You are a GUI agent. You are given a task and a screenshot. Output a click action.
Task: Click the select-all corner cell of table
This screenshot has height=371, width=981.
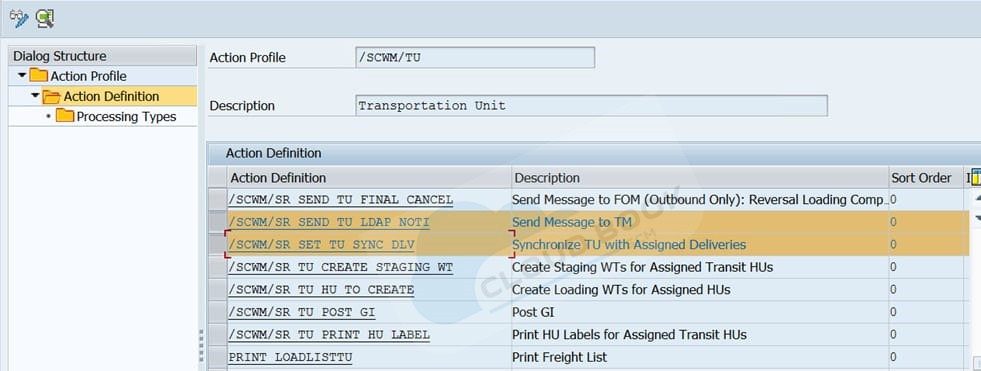point(217,178)
